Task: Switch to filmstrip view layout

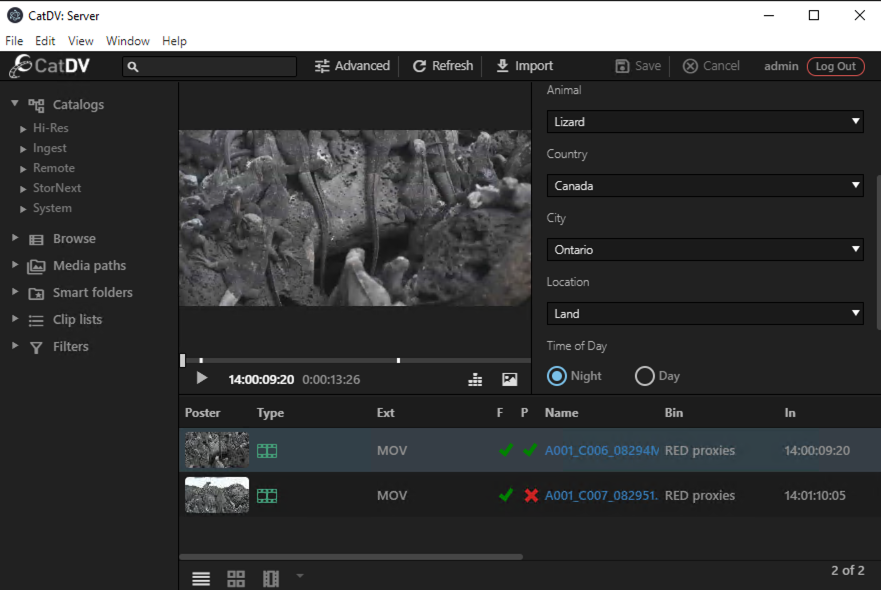Action: [271, 578]
